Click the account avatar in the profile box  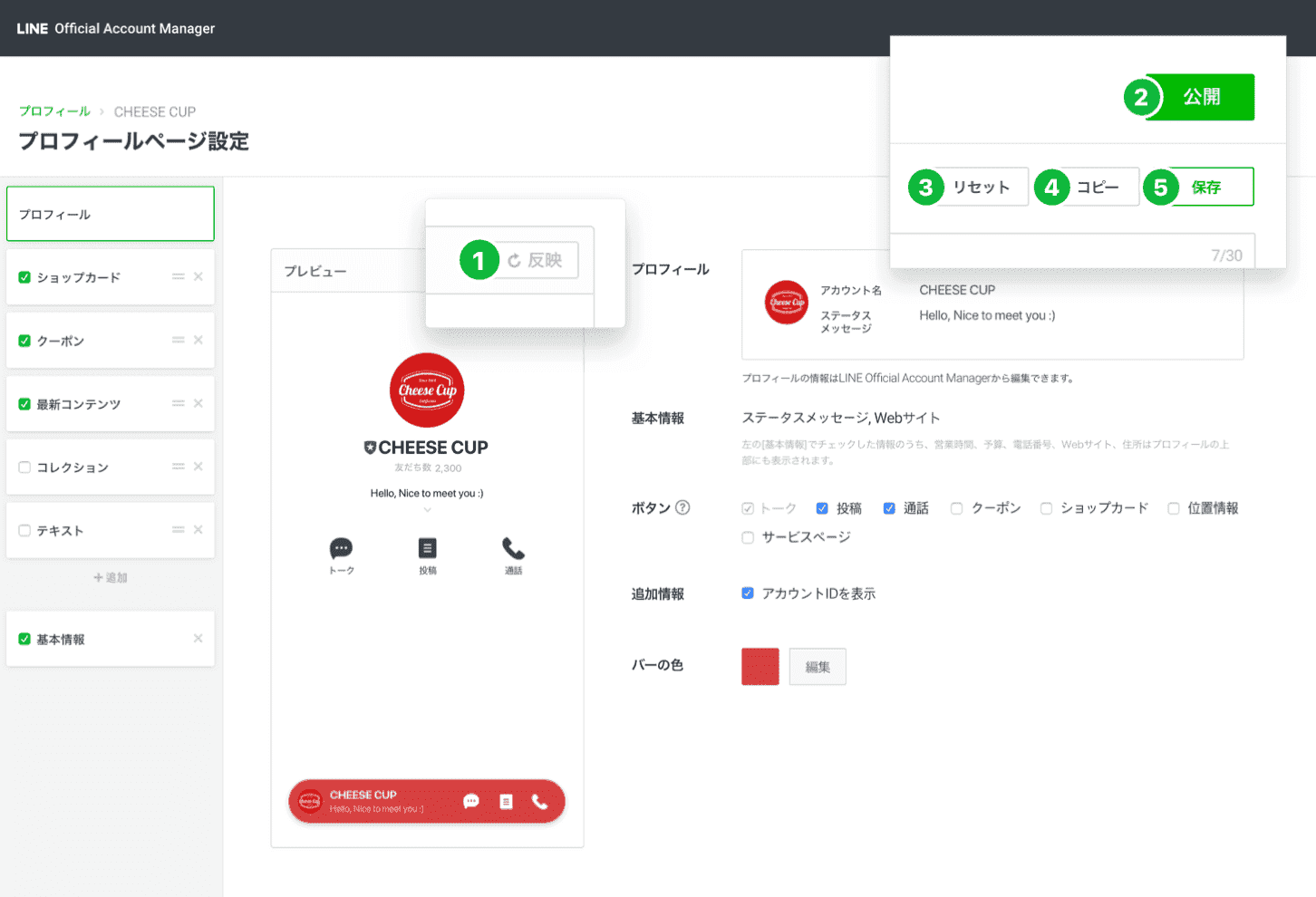[x=786, y=303]
